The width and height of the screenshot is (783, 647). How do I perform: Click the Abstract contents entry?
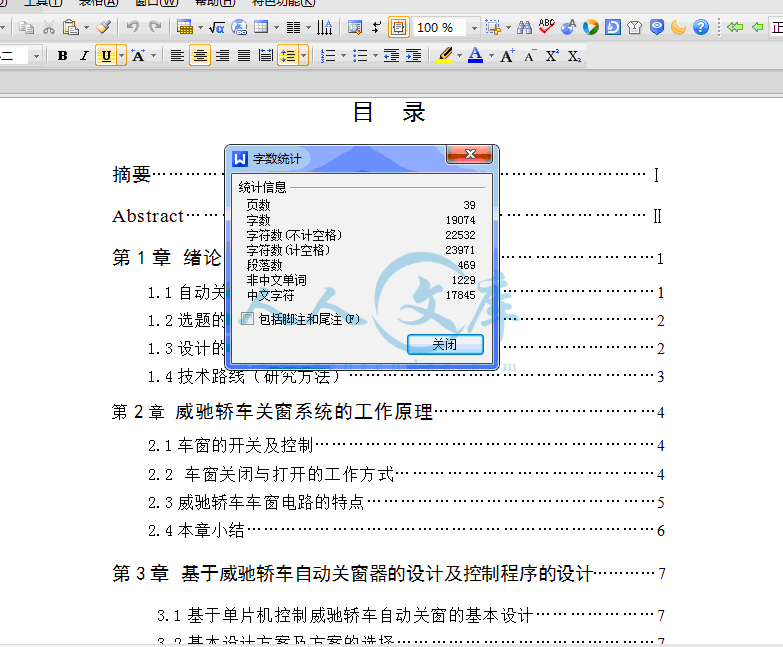[x=148, y=216]
